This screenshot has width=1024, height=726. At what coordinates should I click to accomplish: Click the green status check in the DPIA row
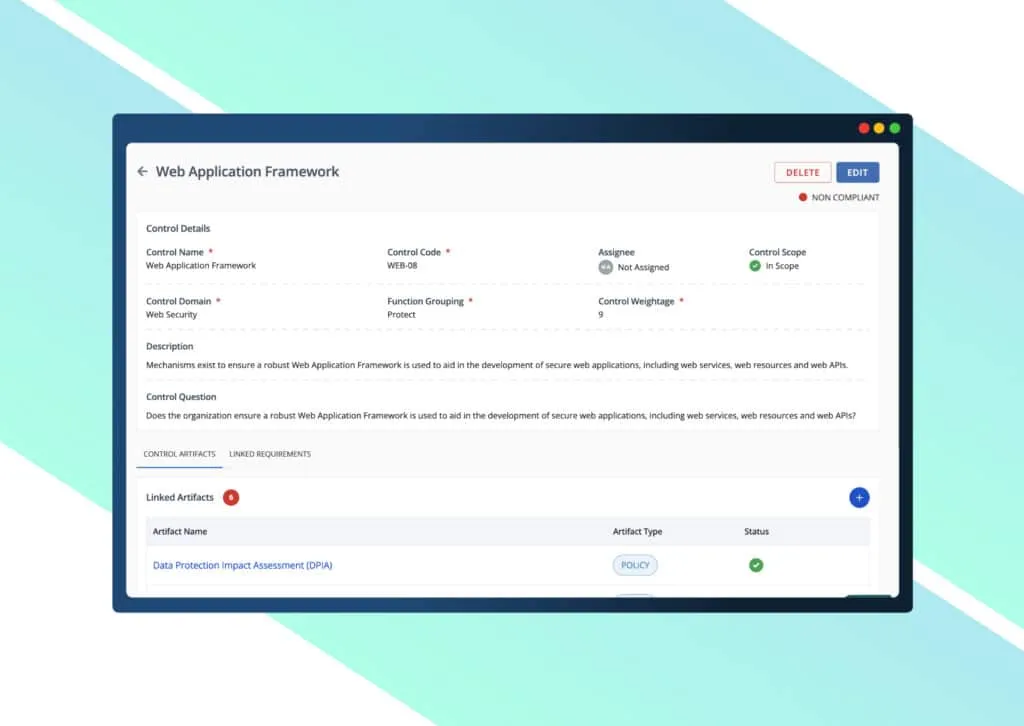point(756,565)
